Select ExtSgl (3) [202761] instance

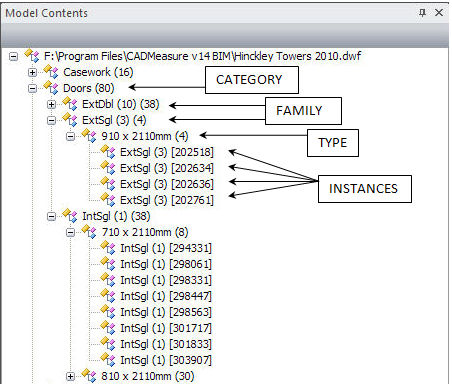pos(167,200)
